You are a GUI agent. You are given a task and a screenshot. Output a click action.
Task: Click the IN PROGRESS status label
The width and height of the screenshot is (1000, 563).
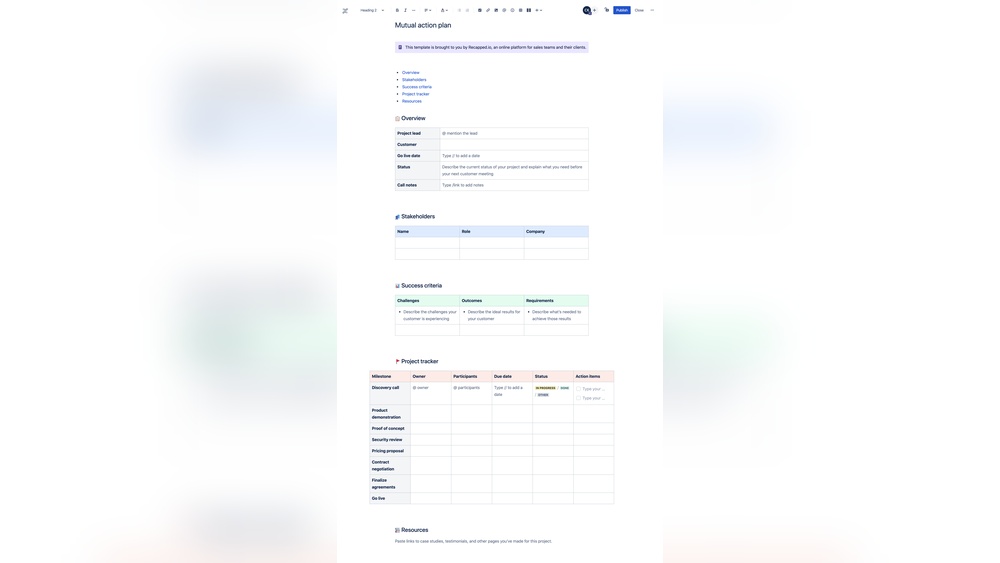click(x=545, y=388)
